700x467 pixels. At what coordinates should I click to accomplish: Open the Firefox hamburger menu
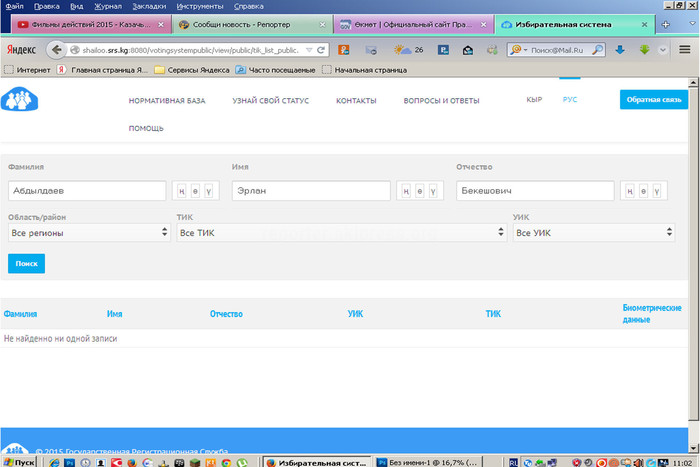685,49
